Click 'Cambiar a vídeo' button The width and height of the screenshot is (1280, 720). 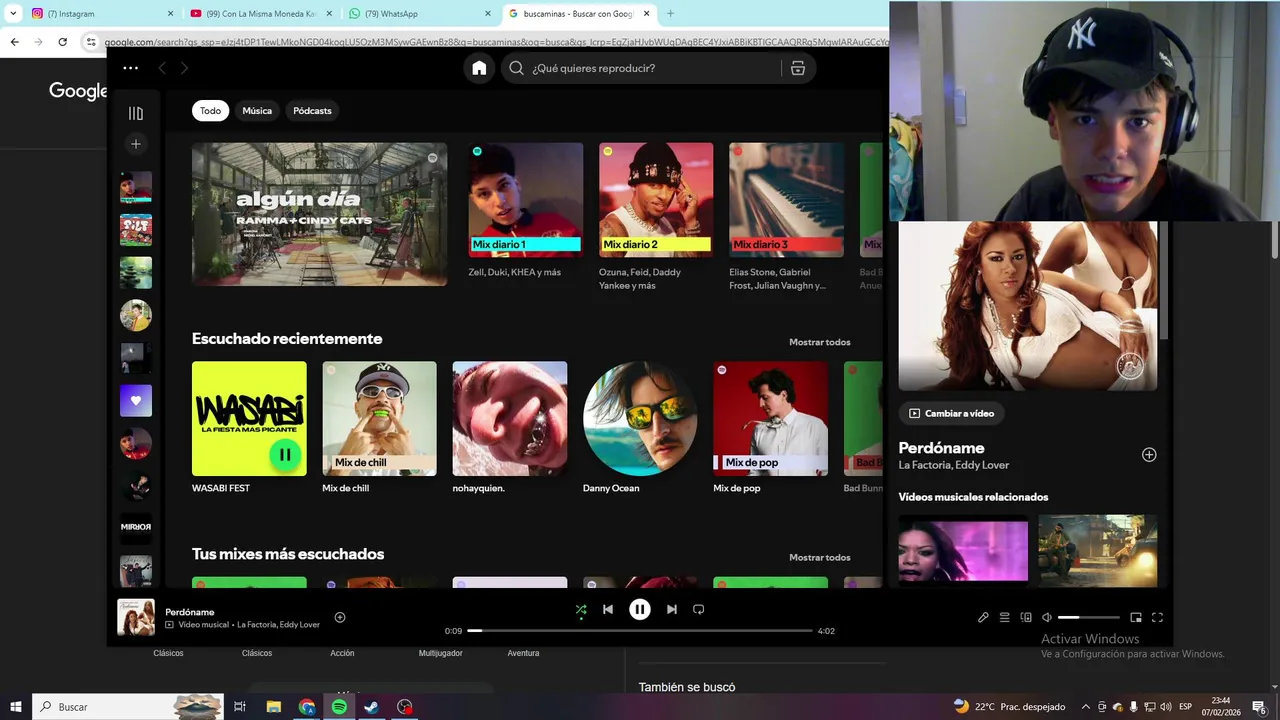click(x=951, y=413)
